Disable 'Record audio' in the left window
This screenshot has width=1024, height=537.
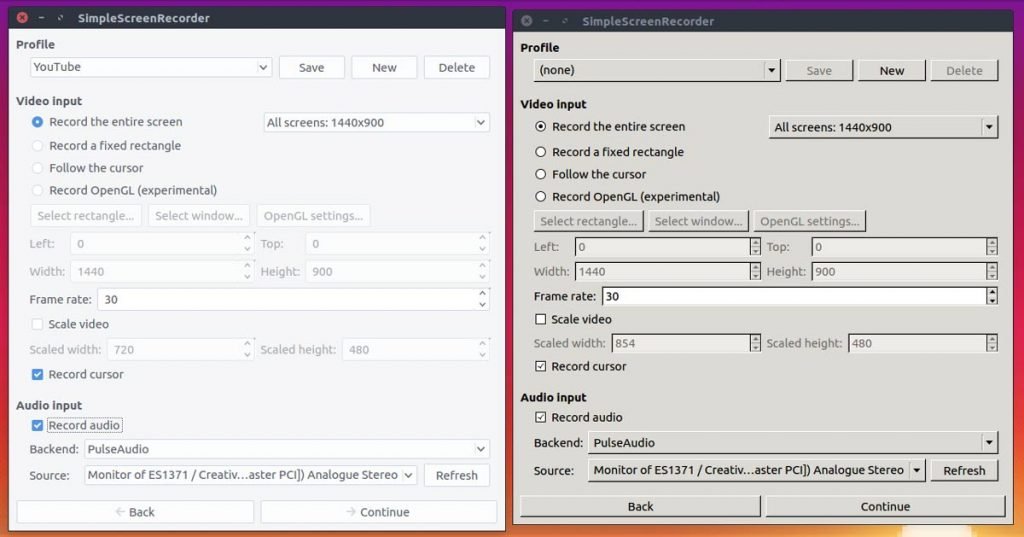[x=37, y=425]
